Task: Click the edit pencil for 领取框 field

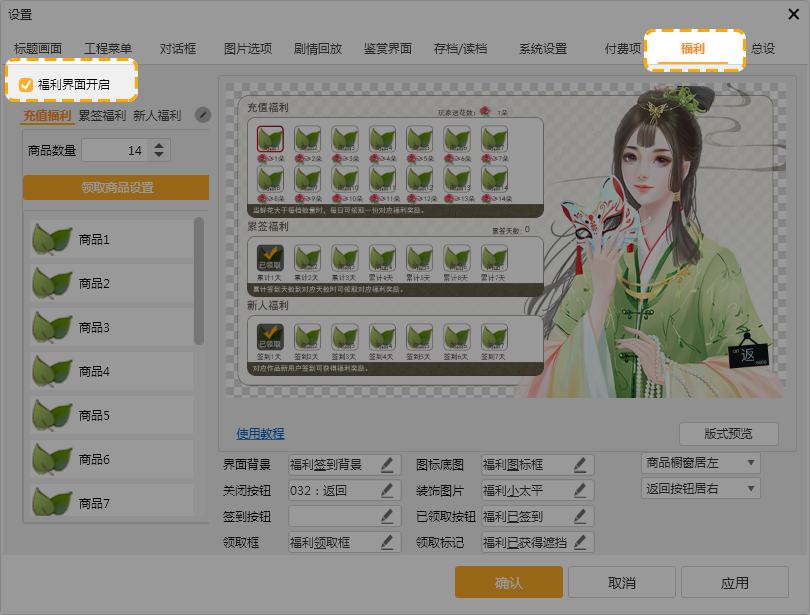Action: (x=386, y=542)
